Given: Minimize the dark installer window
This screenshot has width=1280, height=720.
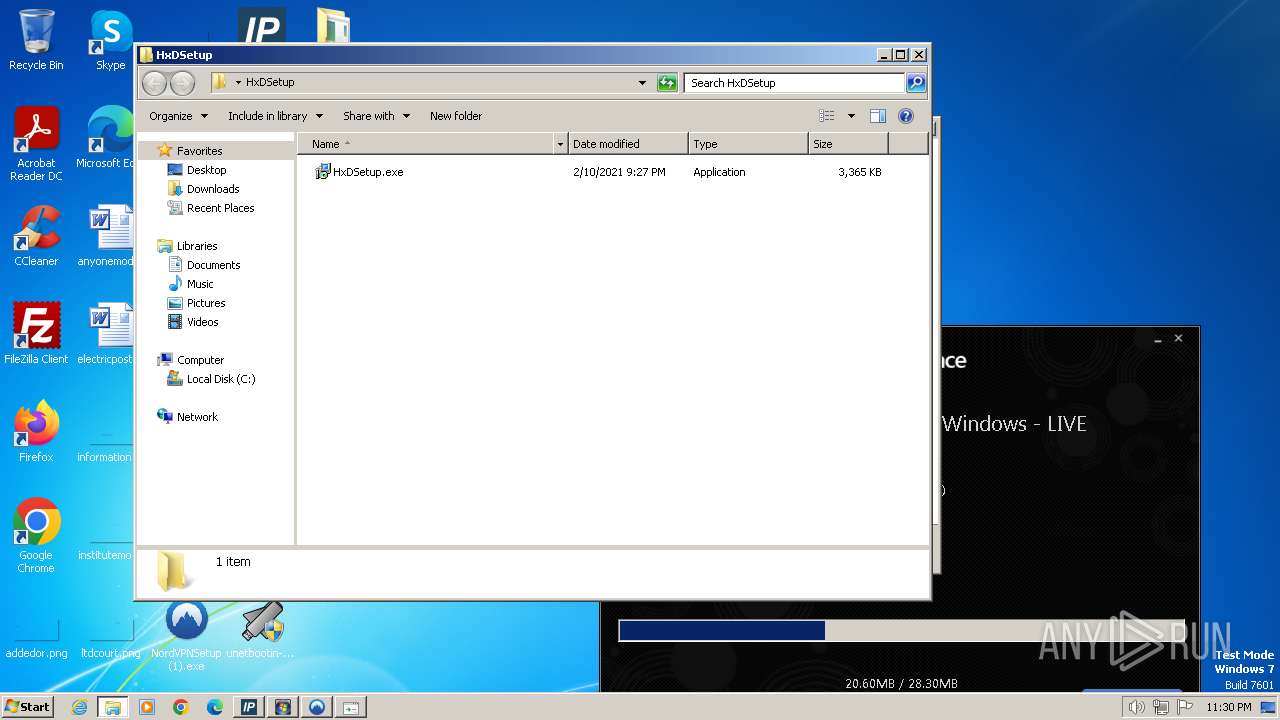Looking at the screenshot, I should tap(1158, 340).
